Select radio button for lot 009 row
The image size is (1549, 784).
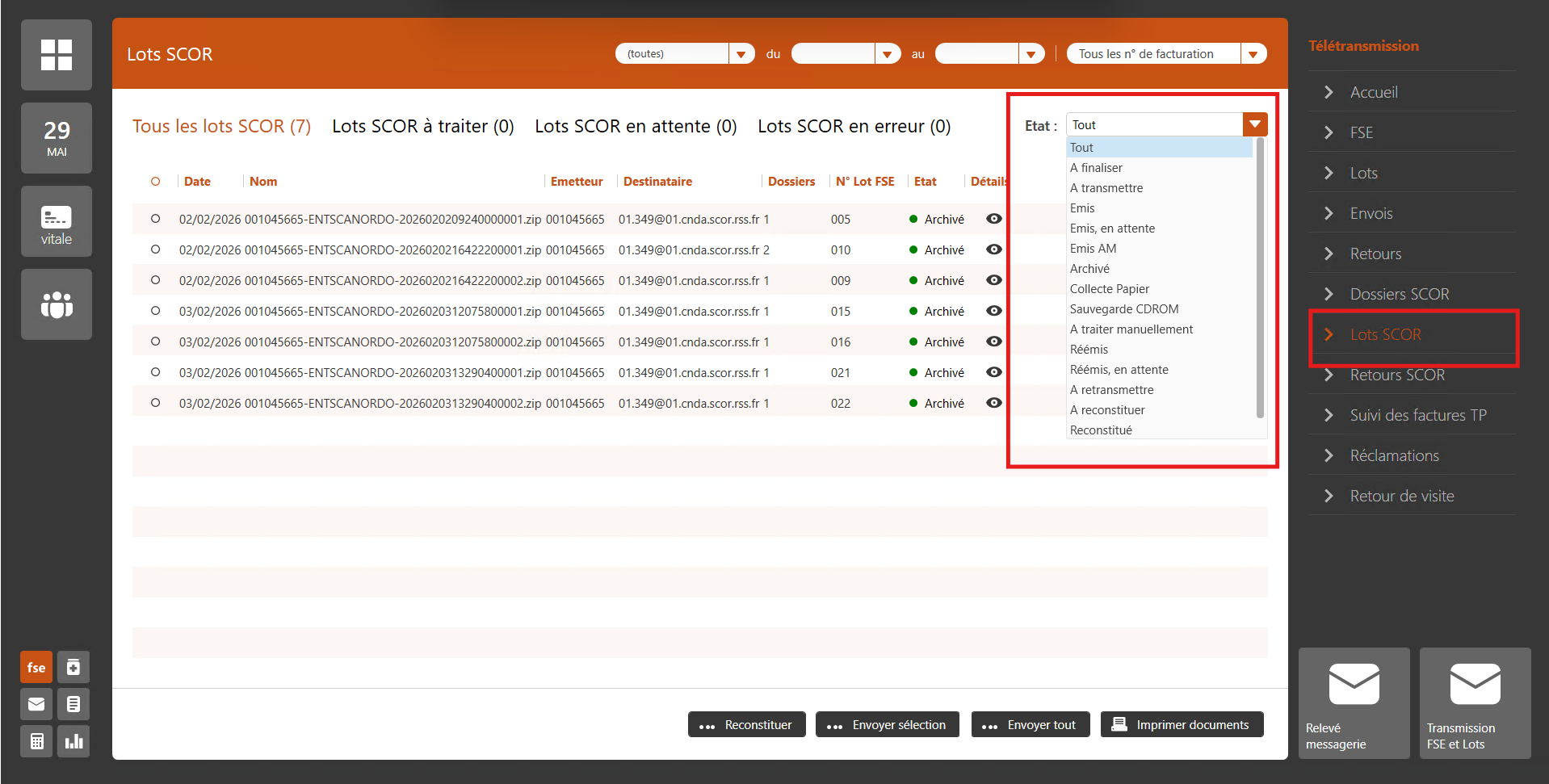pyautogui.click(x=155, y=280)
